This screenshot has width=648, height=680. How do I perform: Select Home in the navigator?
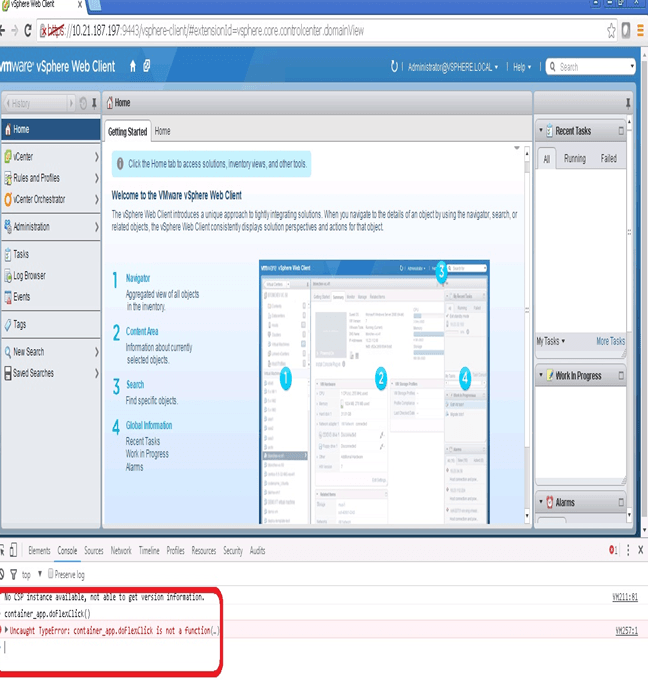pos(51,129)
